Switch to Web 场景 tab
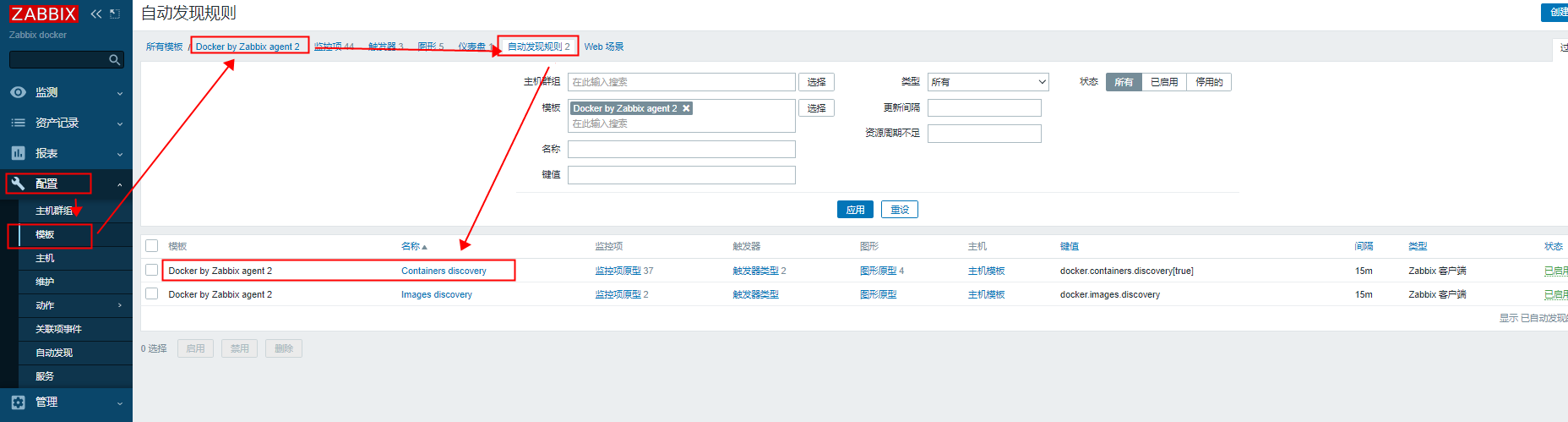The height and width of the screenshot is (422, 1568). coord(604,47)
